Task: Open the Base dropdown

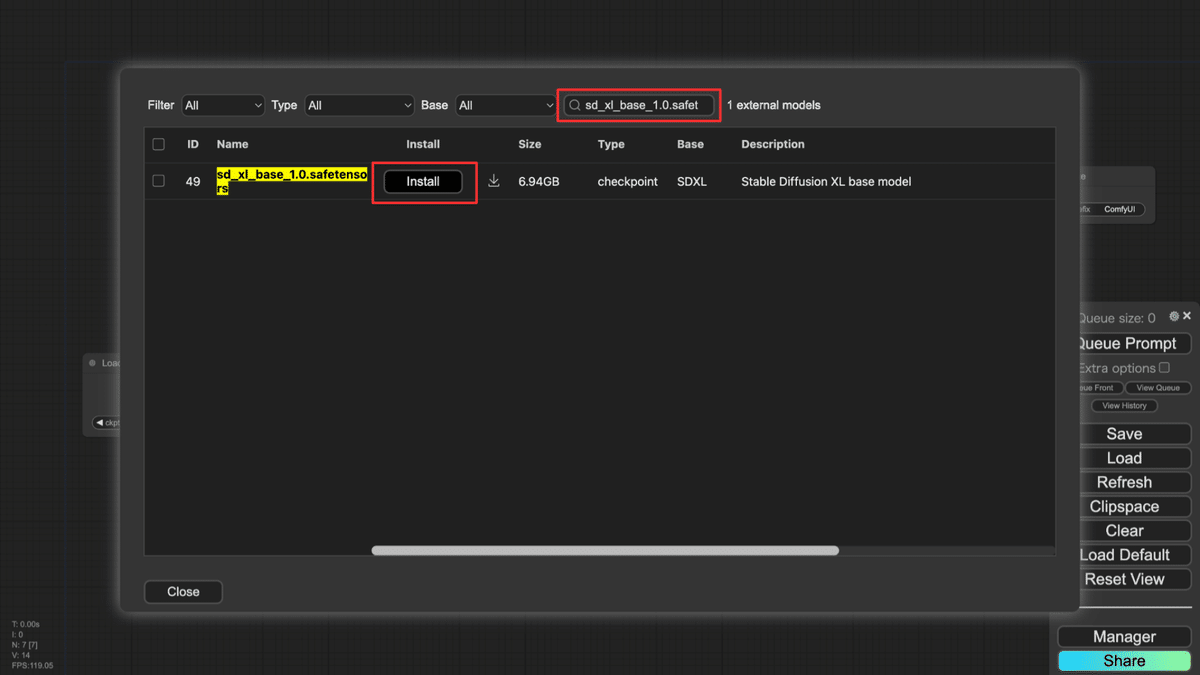Action: click(x=506, y=105)
